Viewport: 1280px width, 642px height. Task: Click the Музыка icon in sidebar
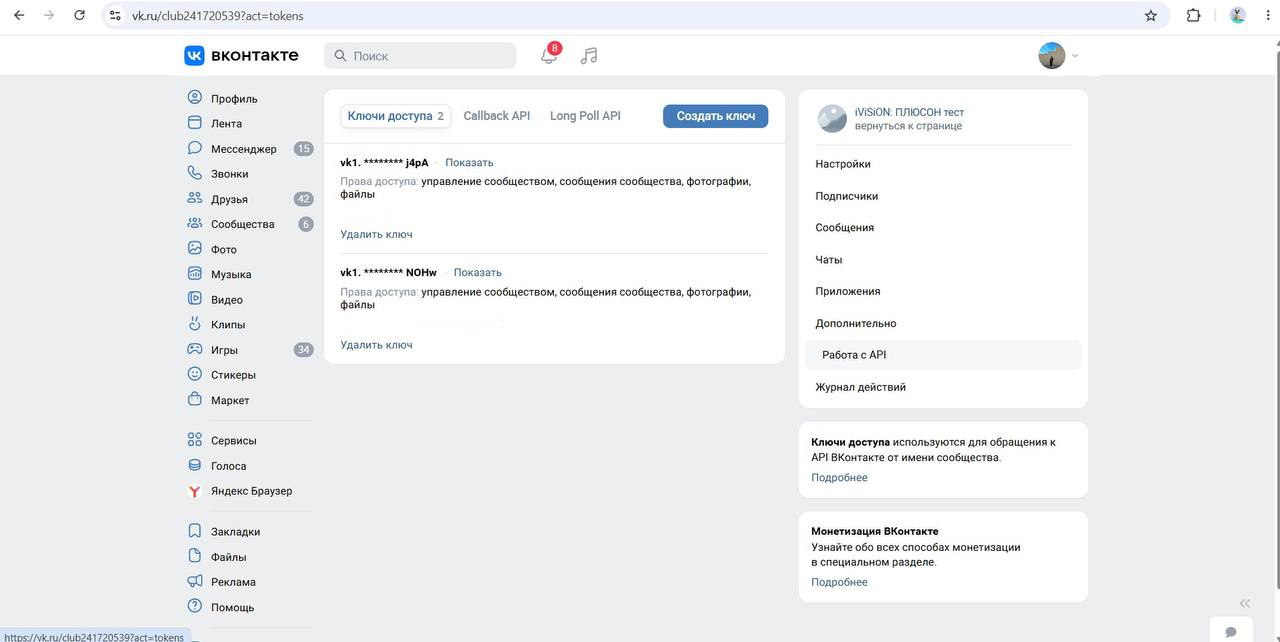pyautogui.click(x=195, y=274)
